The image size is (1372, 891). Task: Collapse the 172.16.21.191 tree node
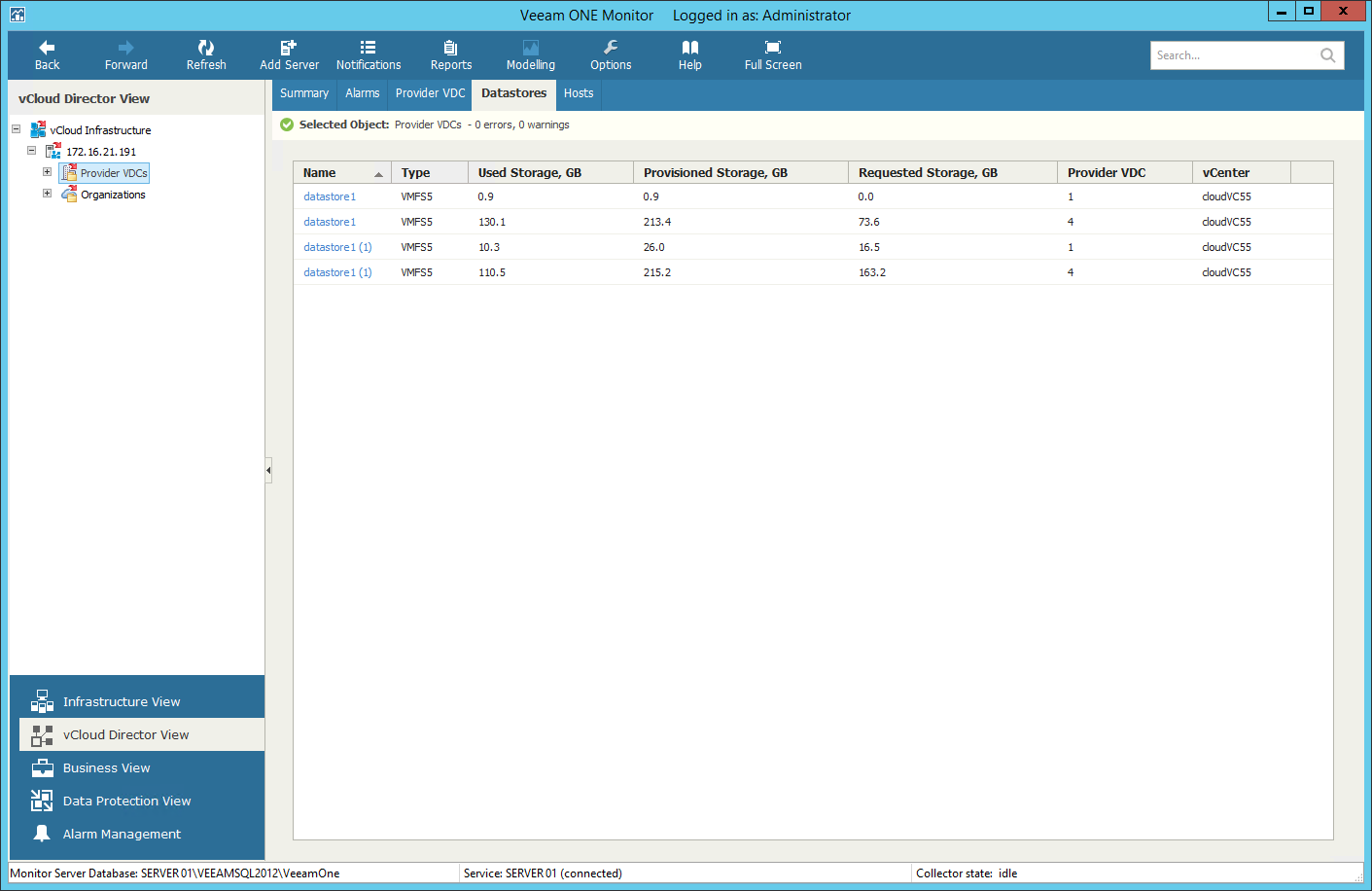point(31,150)
